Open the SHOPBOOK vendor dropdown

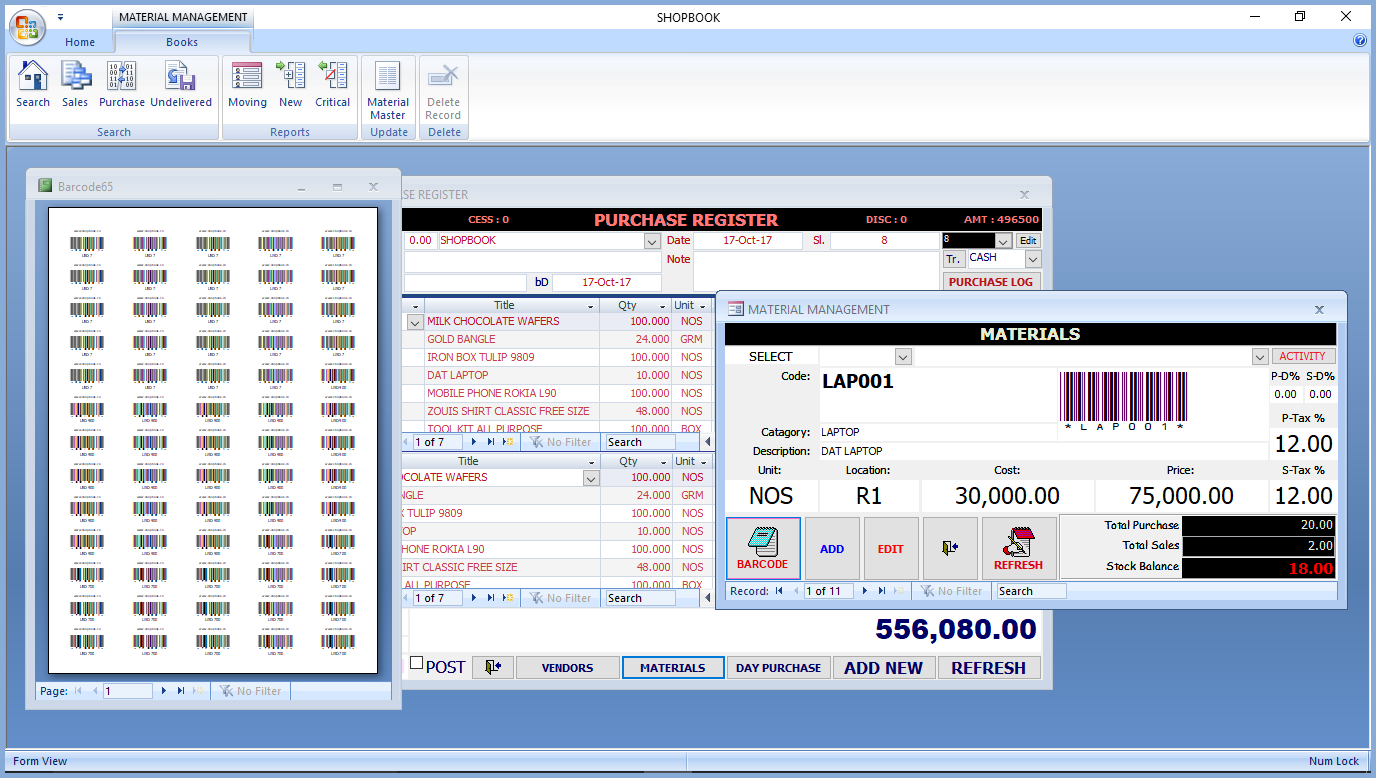point(652,241)
